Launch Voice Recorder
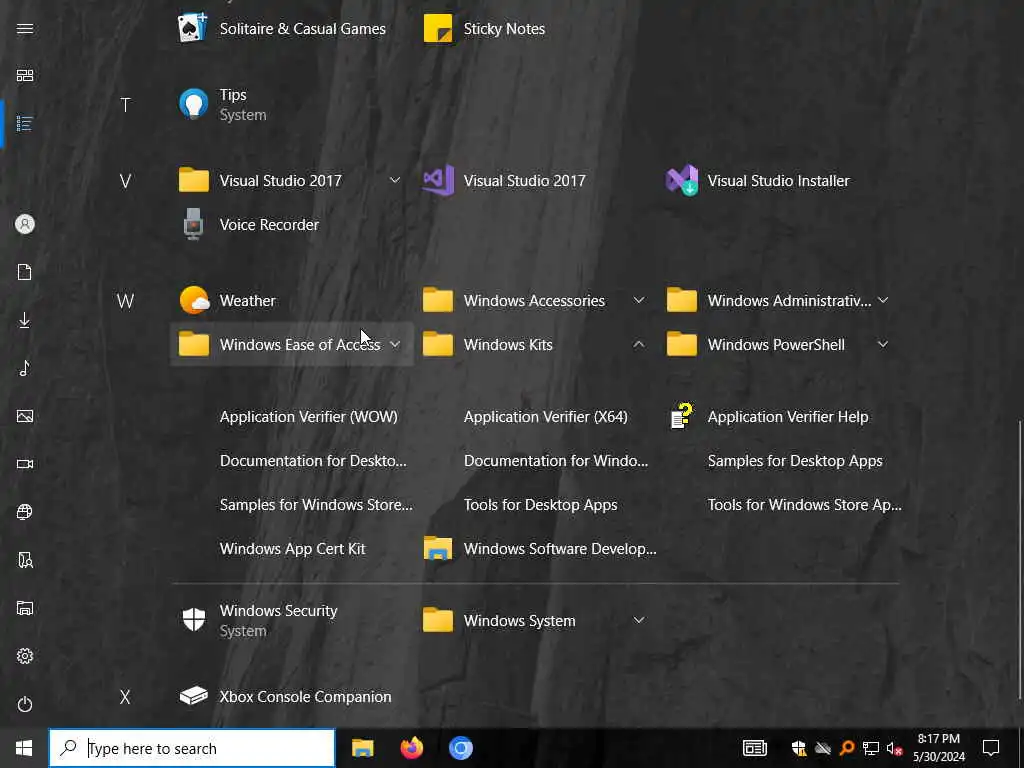The image size is (1024, 768). pos(291,225)
